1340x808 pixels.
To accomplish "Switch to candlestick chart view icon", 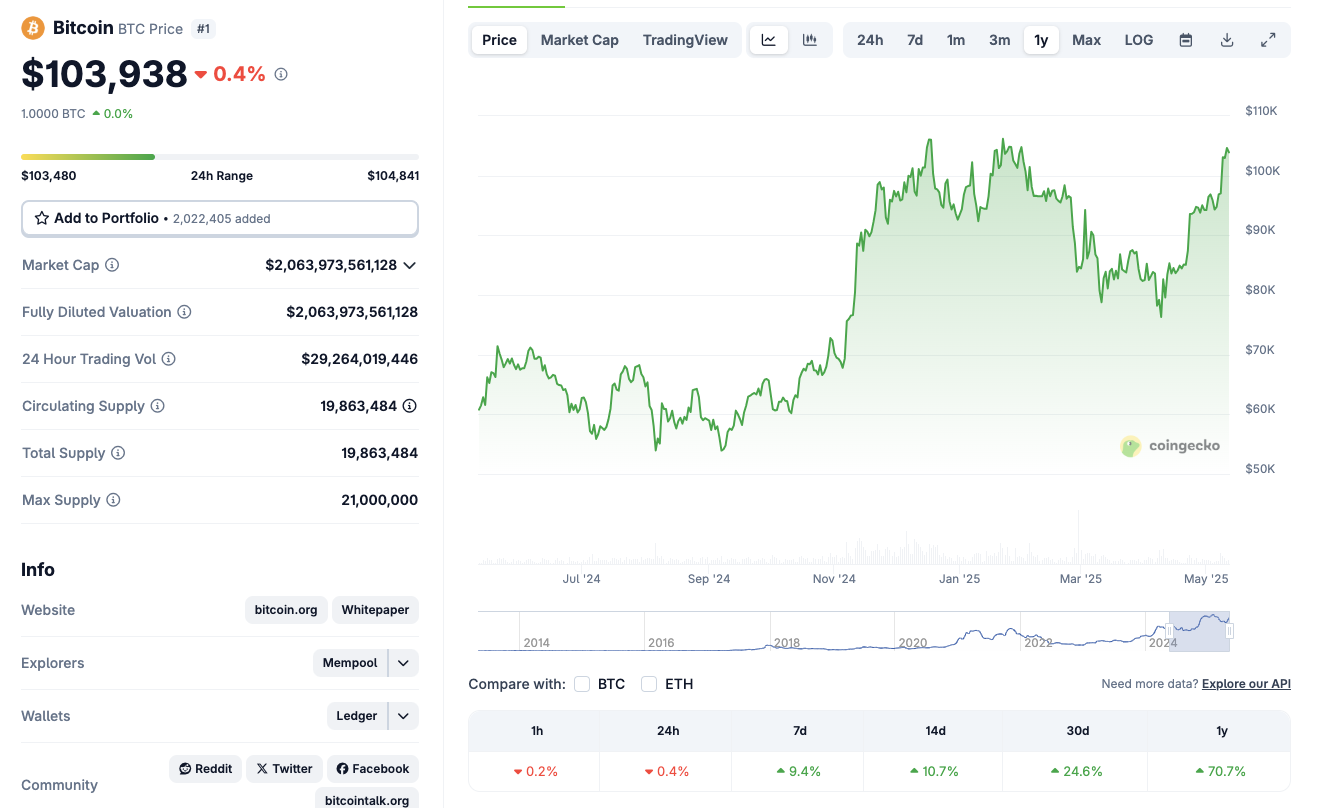I will (x=810, y=40).
